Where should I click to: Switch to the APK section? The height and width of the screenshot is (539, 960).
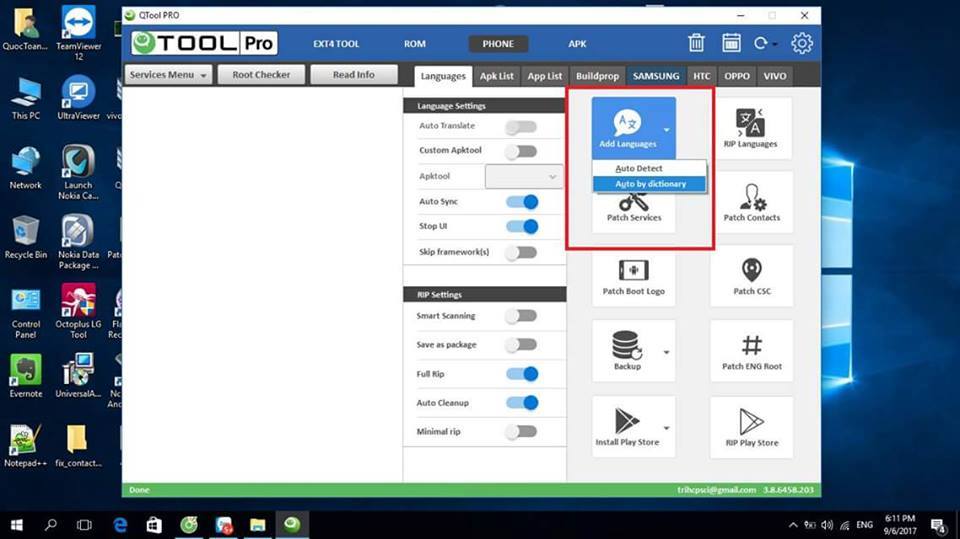[x=577, y=44]
